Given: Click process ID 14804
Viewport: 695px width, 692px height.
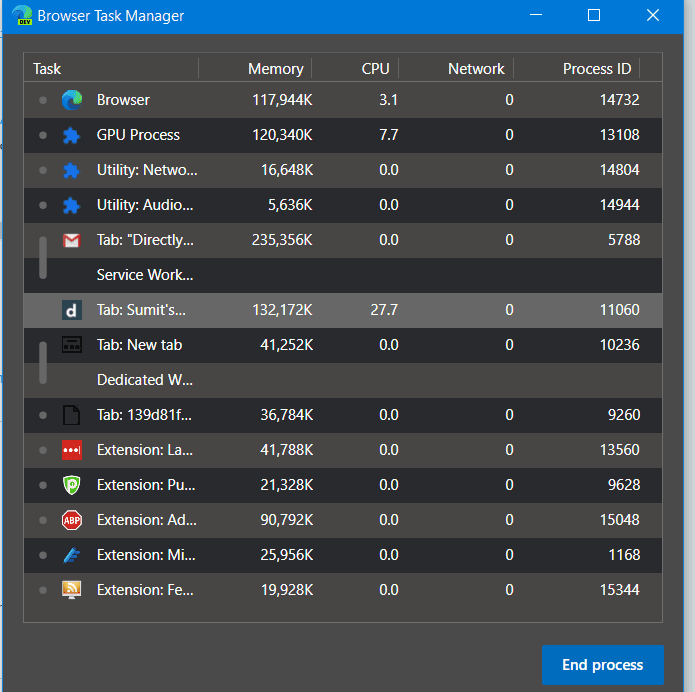Looking at the screenshot, I should pyautogui.click(x=619, y=170).
